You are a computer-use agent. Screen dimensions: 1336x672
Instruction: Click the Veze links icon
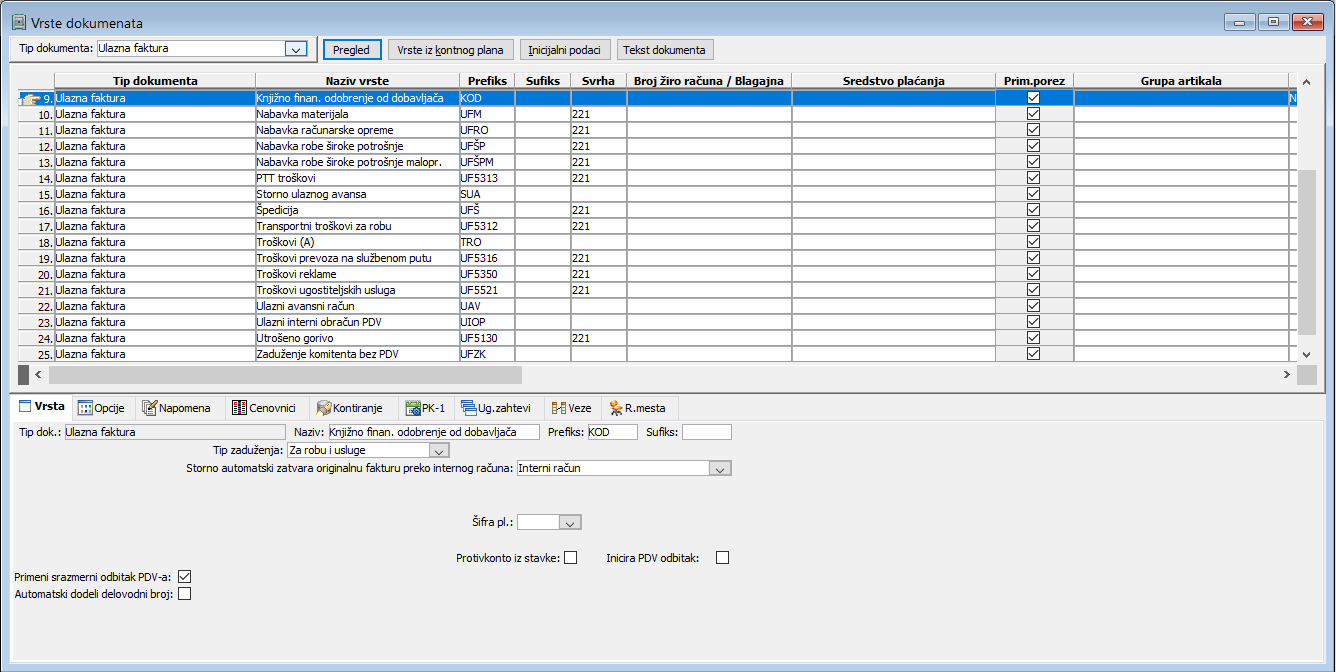pos(559,408)
